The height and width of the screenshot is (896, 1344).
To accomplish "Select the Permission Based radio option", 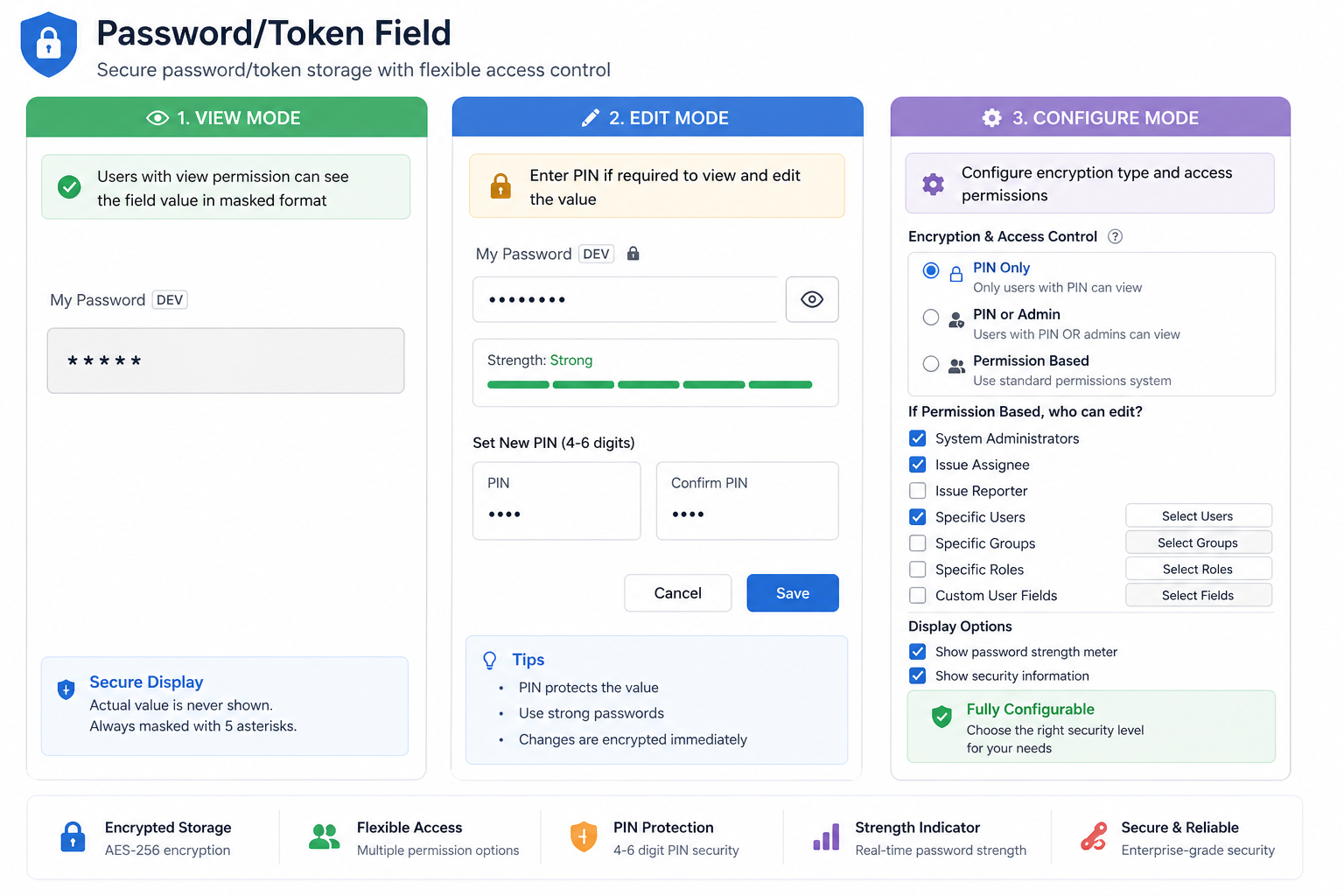I will coord(931,363).
